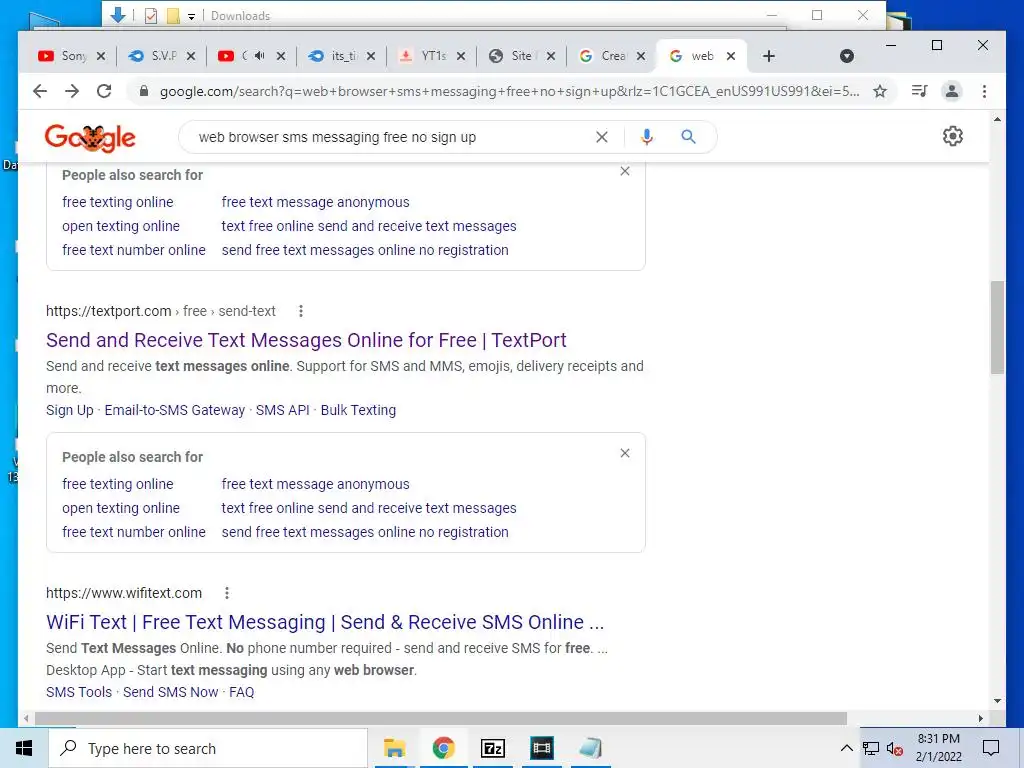Go back to the previous page

[x=40, y=91]
